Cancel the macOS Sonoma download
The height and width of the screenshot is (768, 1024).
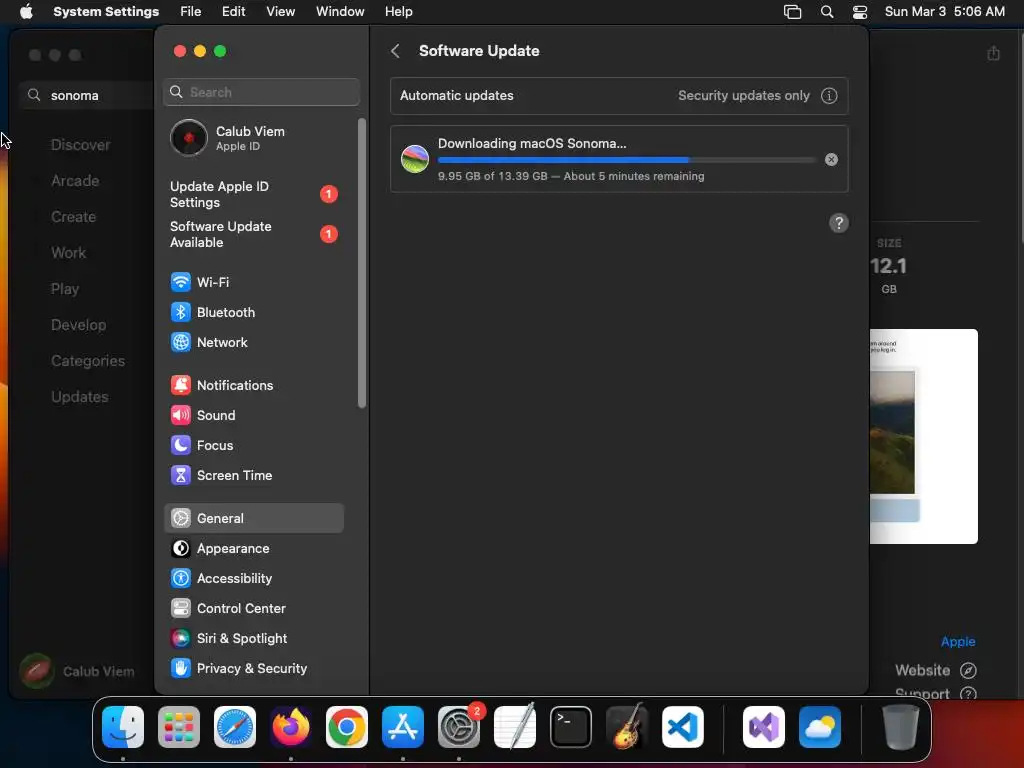tap(831, 159)
